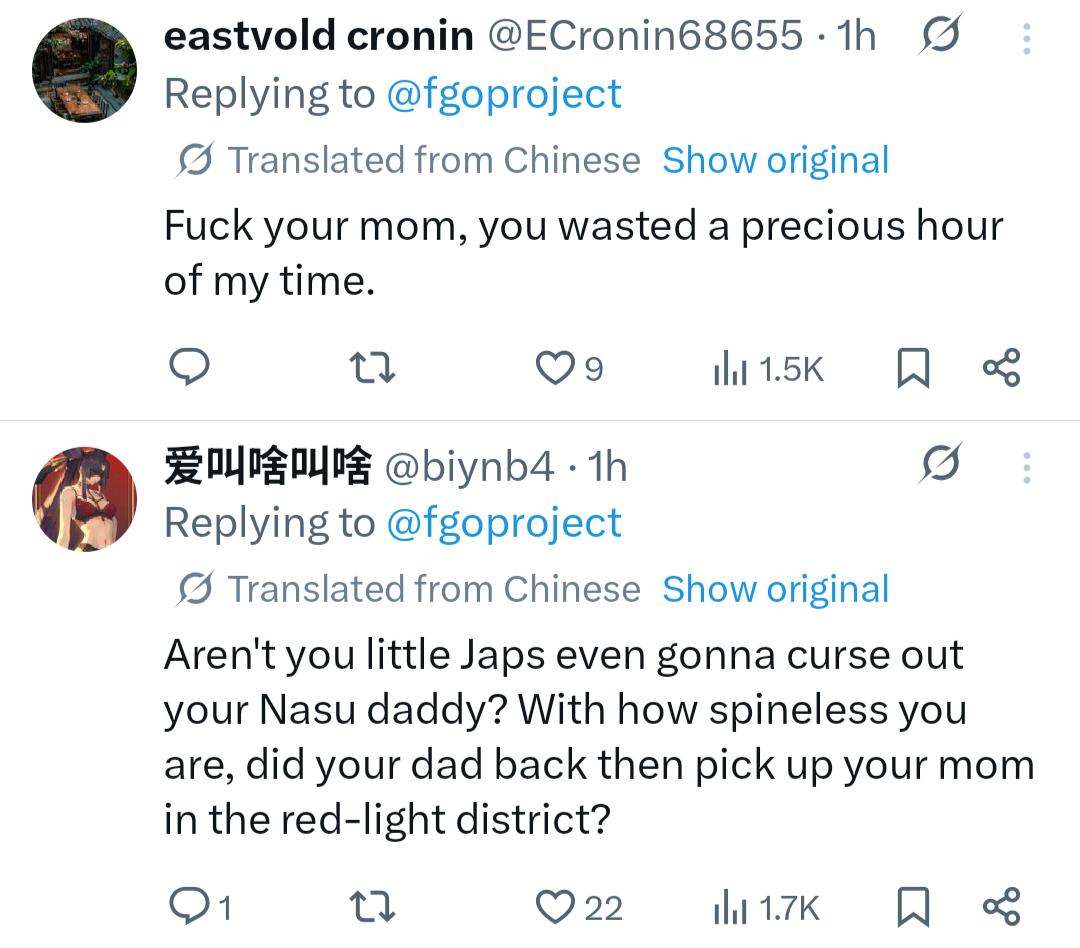Show original text of second tweet

pos(776,589)
